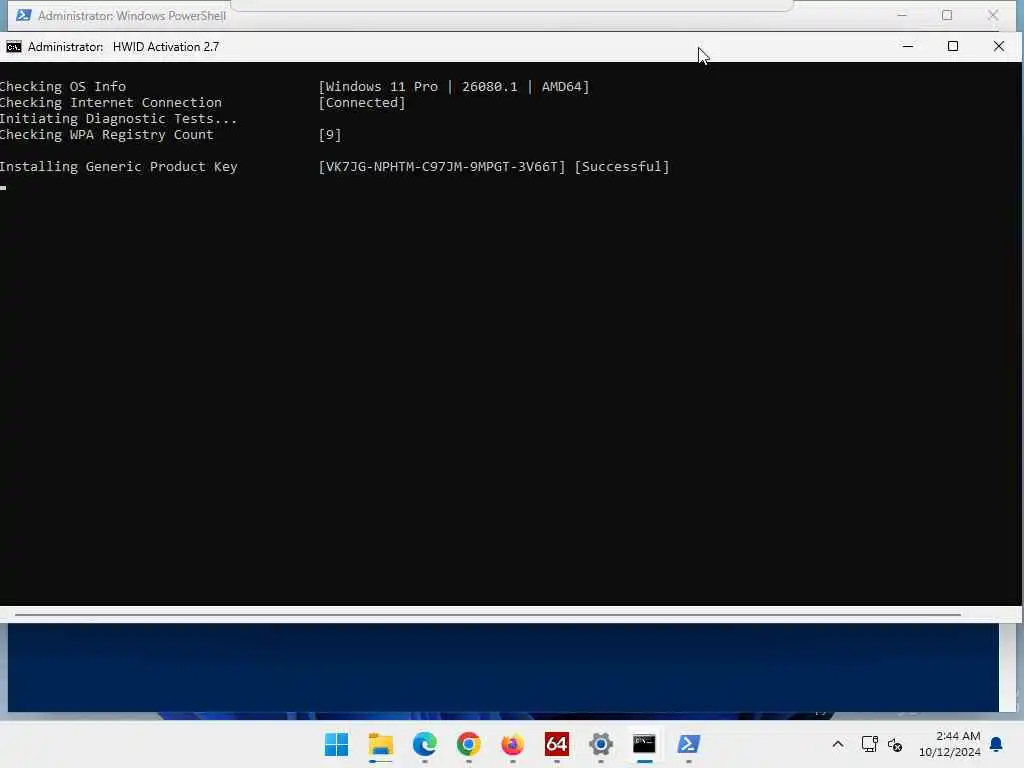
Task: Open Settings gear icon on taskbar
Action: click(x=601, y=744)
